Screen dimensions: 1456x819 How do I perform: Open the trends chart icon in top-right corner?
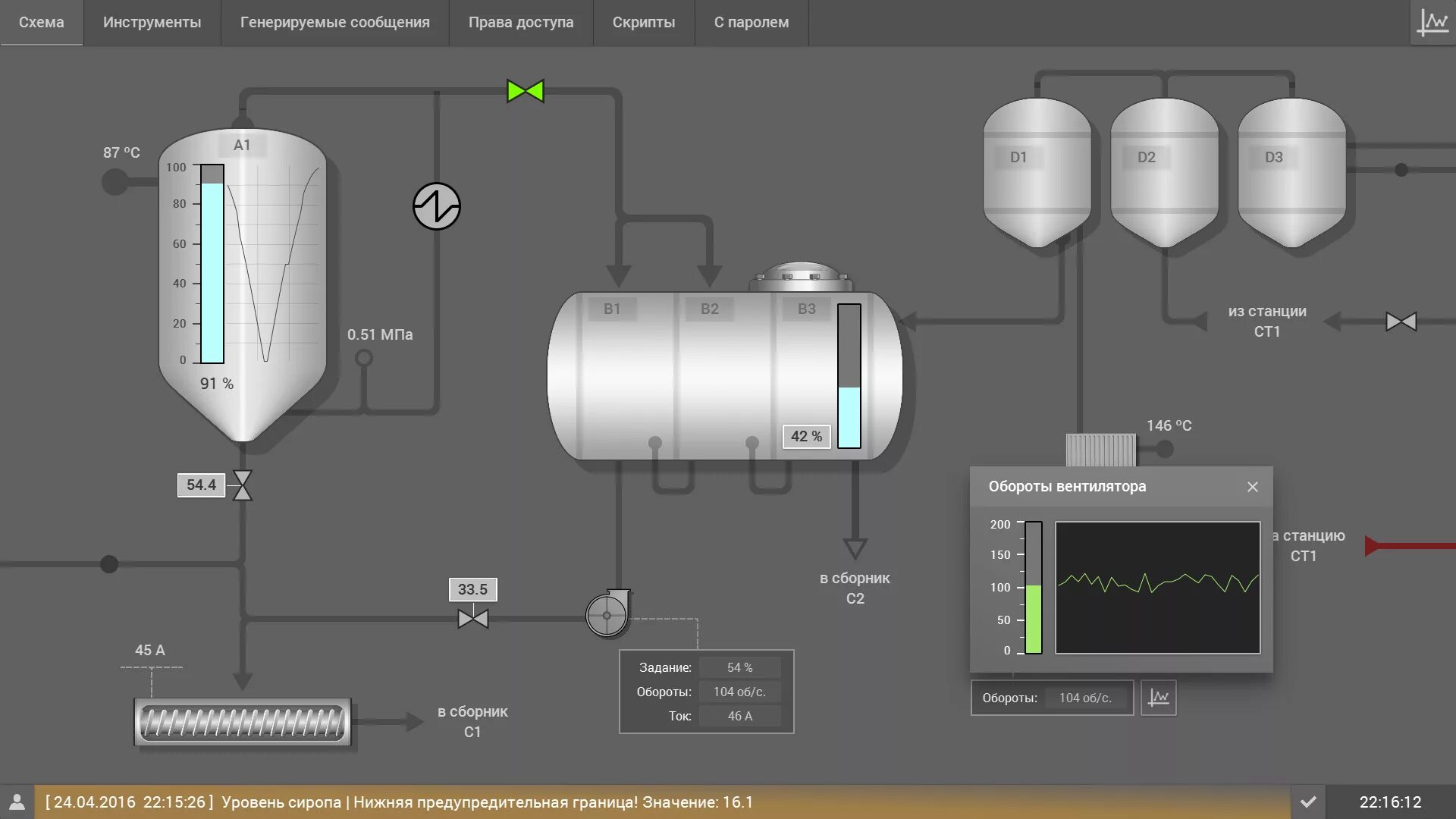click(x=1432, y=23)
